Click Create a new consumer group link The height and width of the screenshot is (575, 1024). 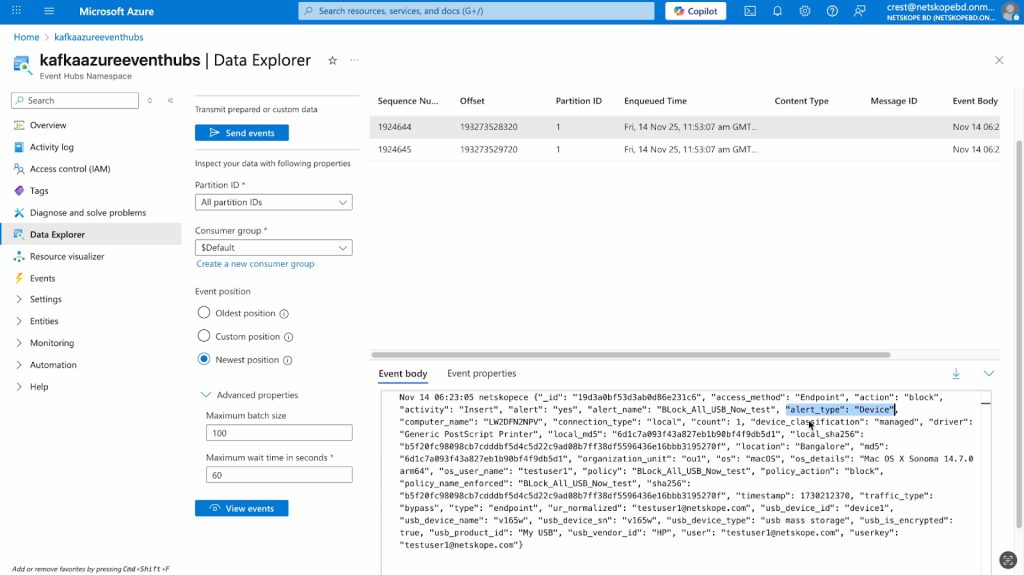tap(255, 264)
